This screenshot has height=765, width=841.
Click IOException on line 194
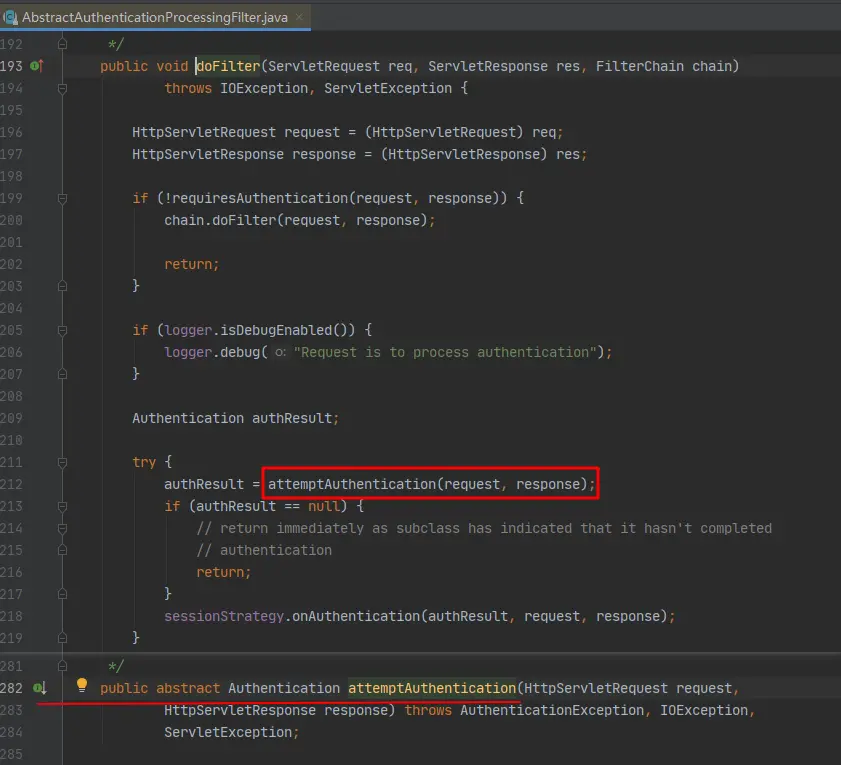point(264,88)
